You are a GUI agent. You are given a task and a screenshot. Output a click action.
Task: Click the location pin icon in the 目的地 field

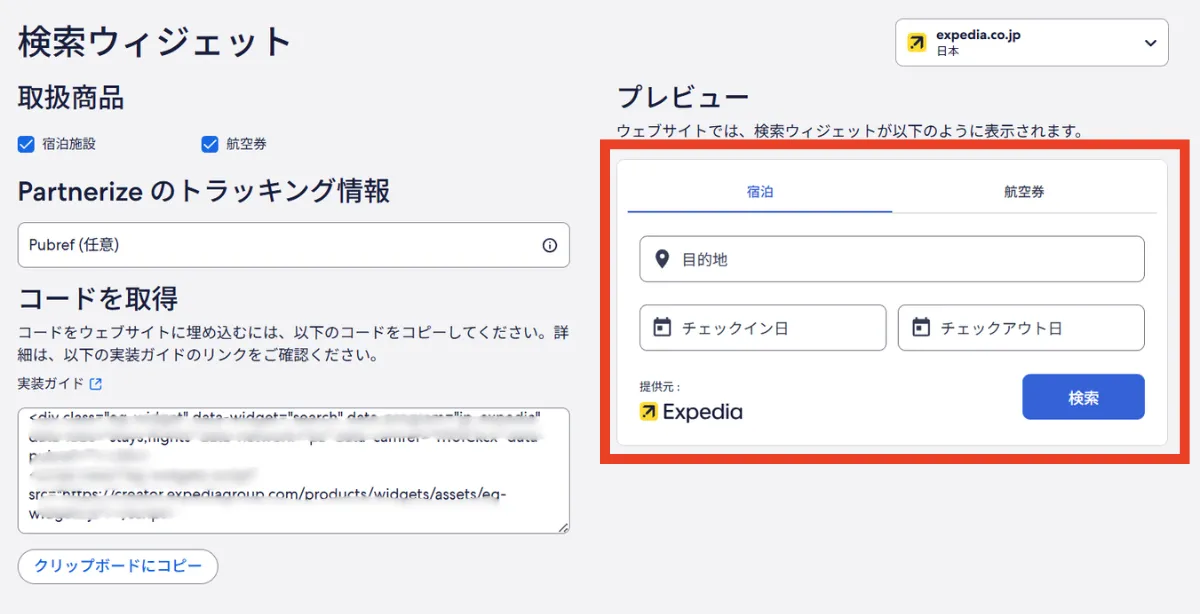(x=662, y=258)
